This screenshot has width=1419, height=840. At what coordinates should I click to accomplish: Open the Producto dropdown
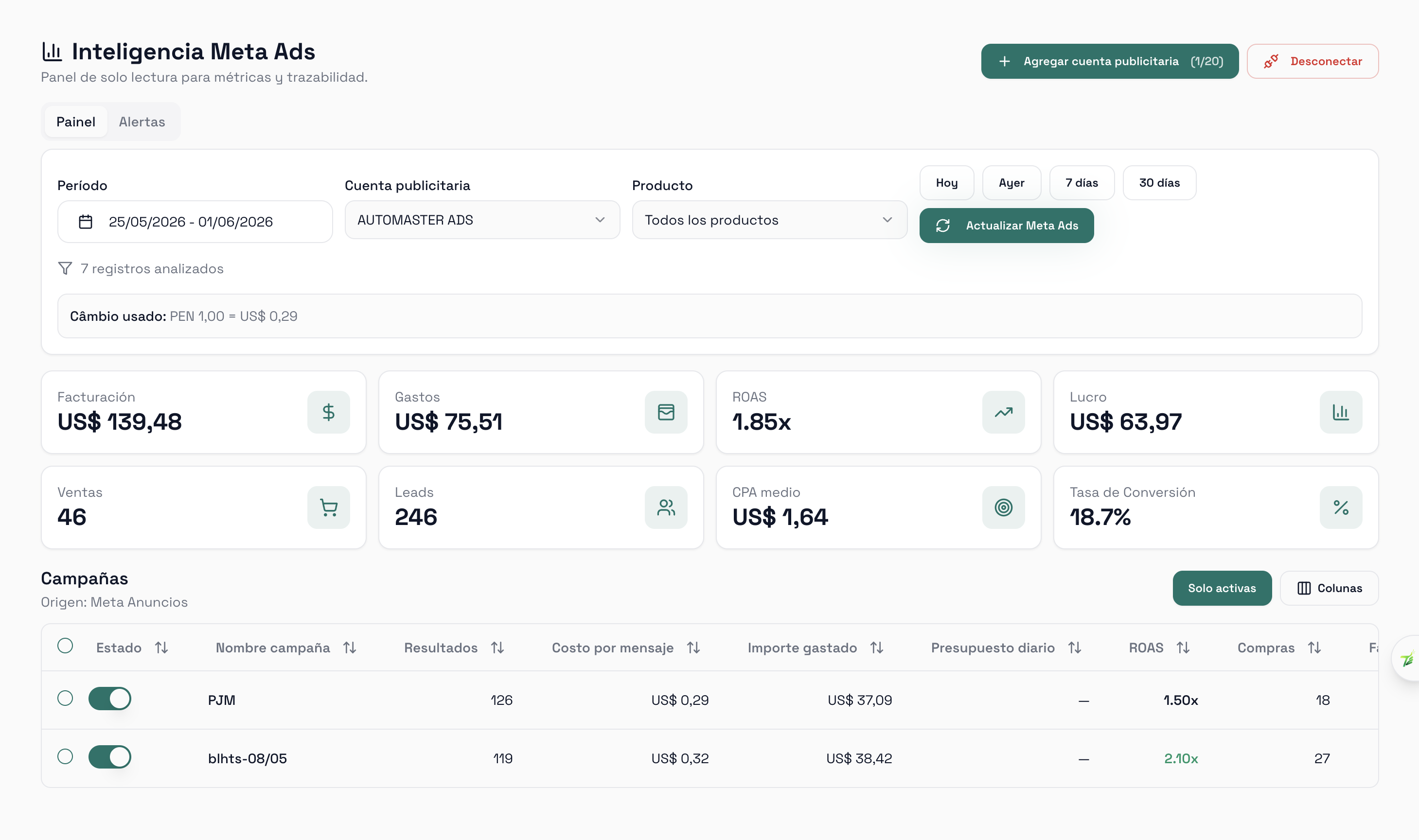click(769, 220)
